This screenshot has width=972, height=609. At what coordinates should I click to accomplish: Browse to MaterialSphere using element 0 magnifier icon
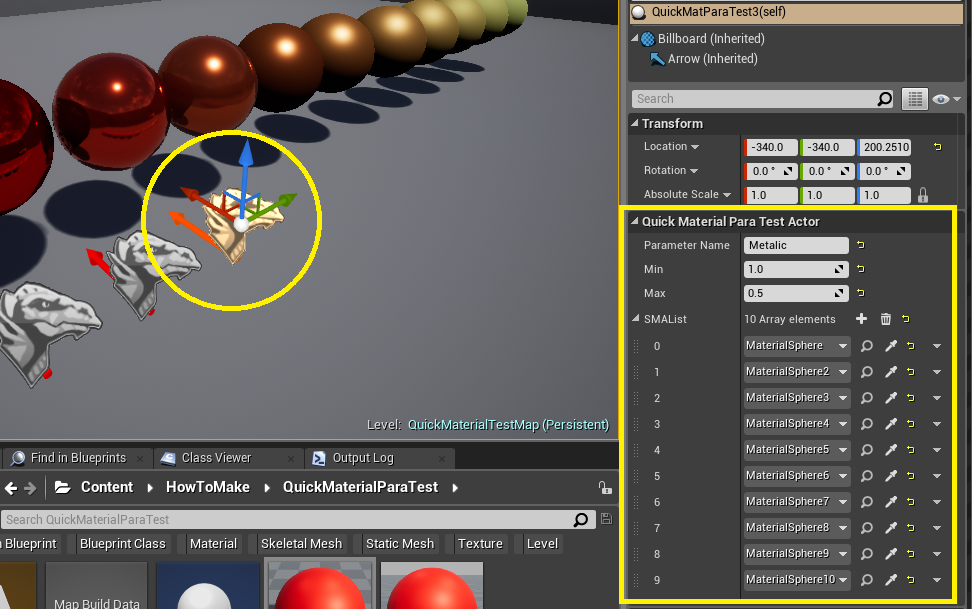[x=866, y=346]
